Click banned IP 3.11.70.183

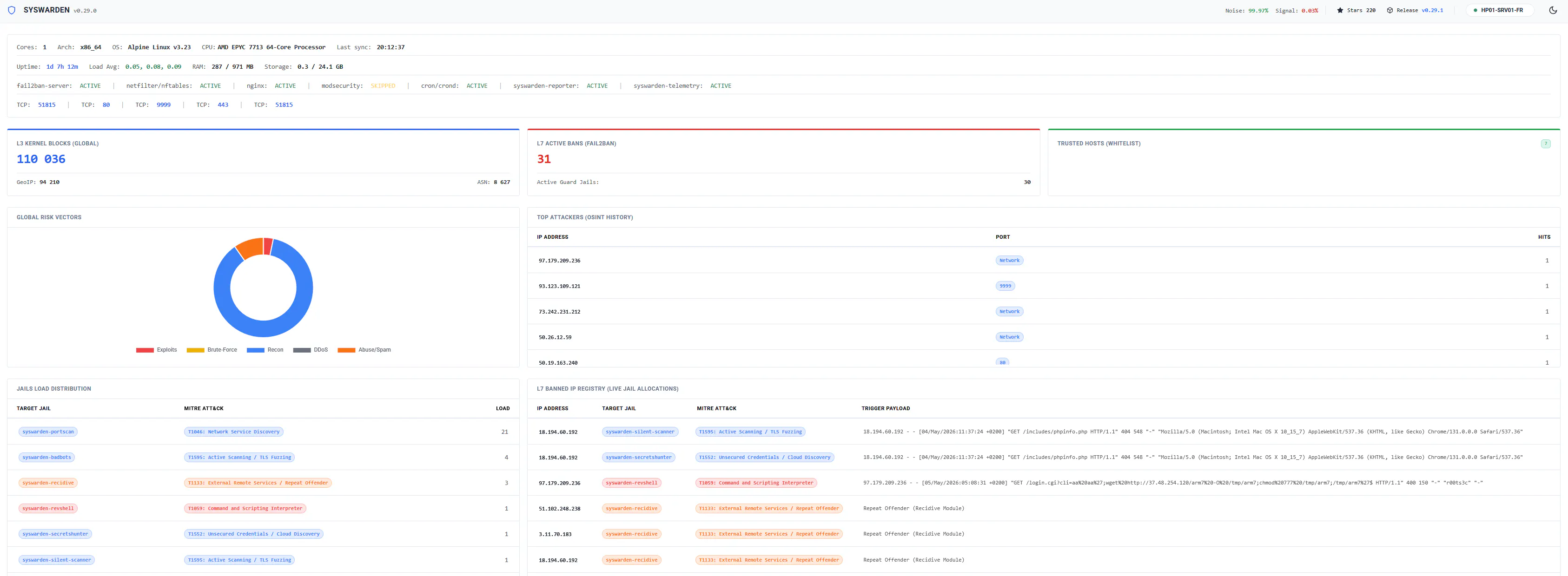tap(555, 535)
